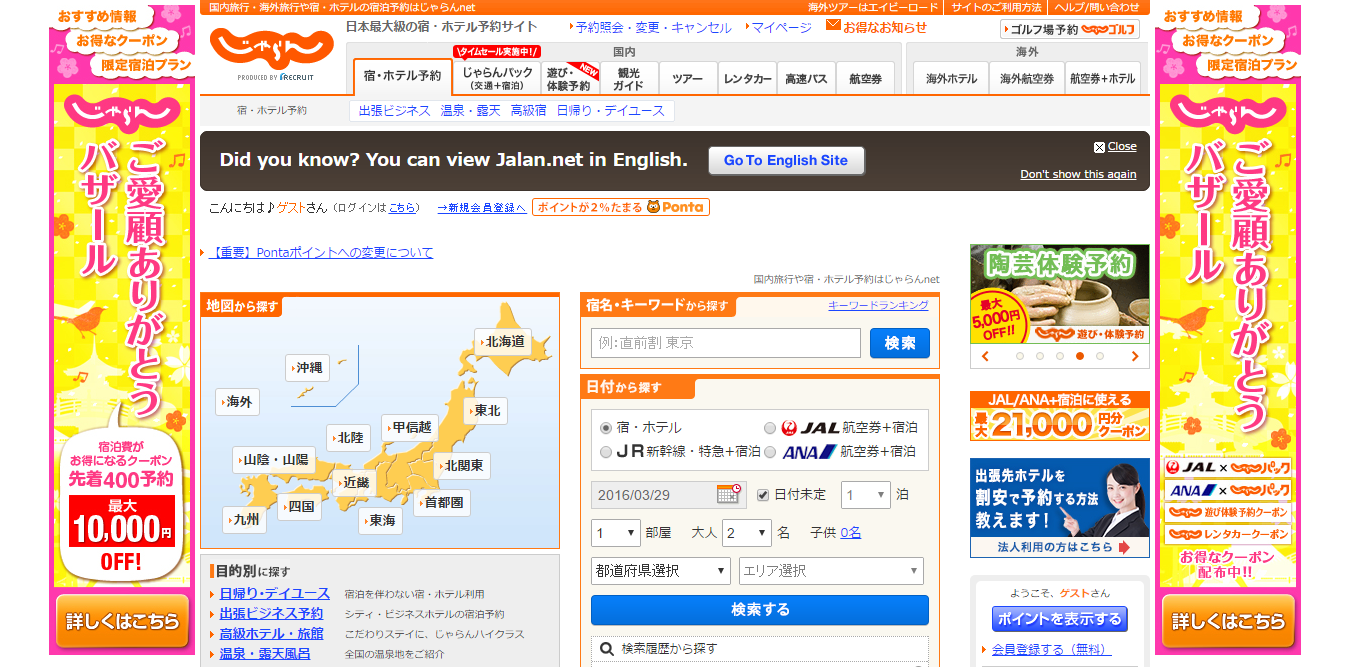Click the Don't show this again link
The height and width of the screenshot is (667, 1349).
[1078, 174]
